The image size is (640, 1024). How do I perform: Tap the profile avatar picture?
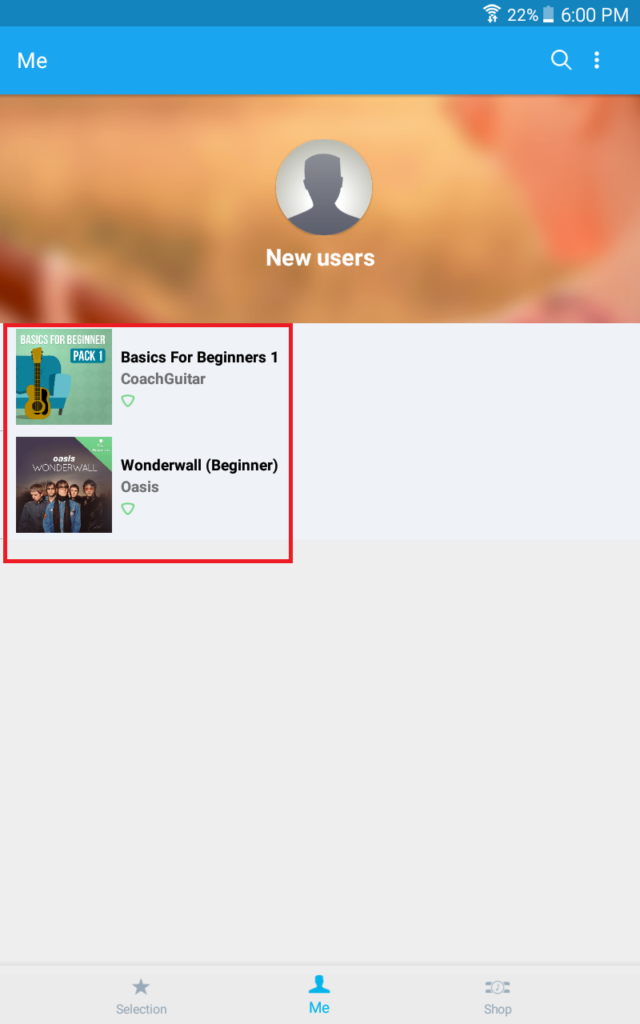pyautogui.click(x=323, y=187)
